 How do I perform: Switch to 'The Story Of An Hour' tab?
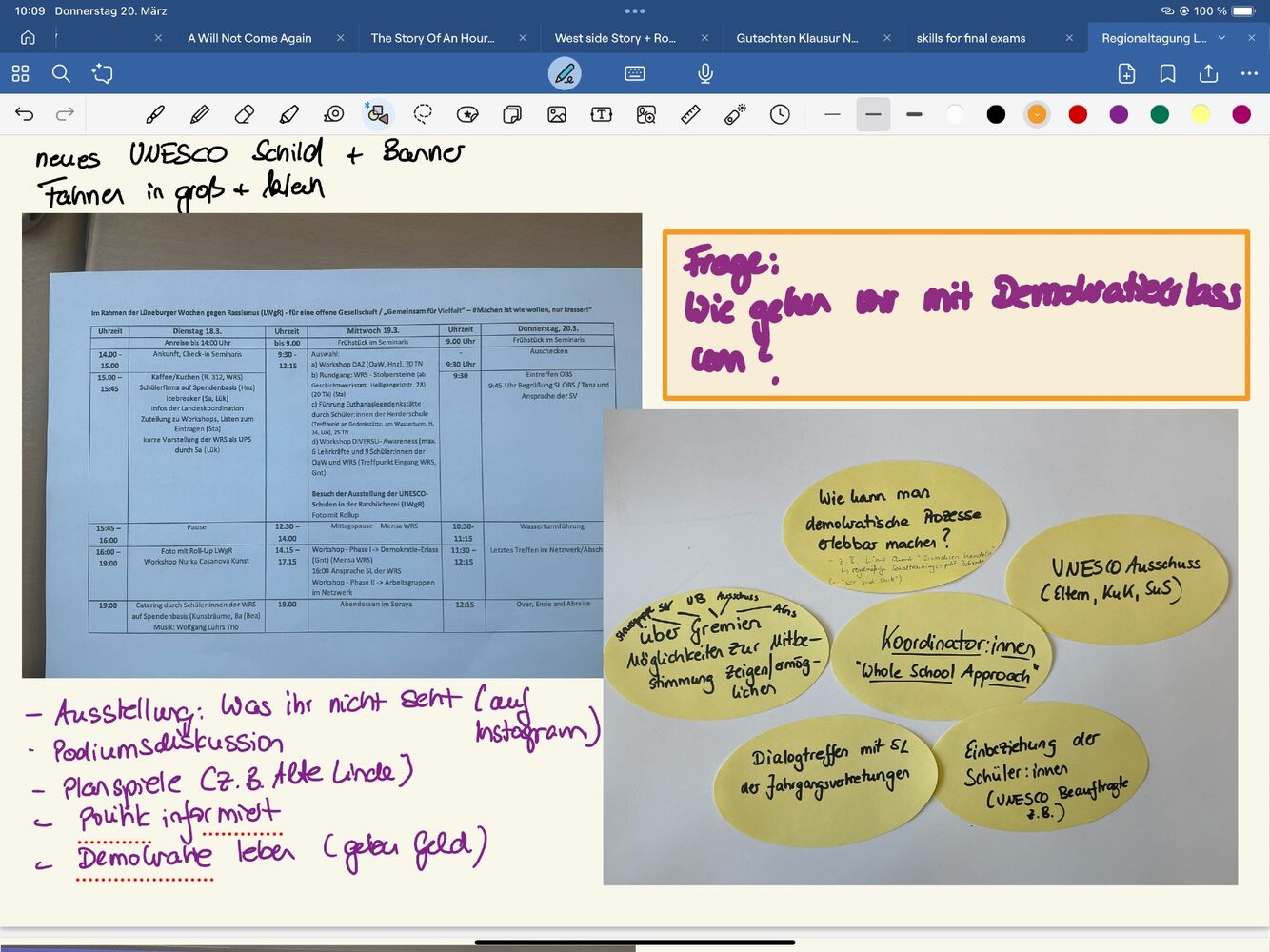pos(432,38)
